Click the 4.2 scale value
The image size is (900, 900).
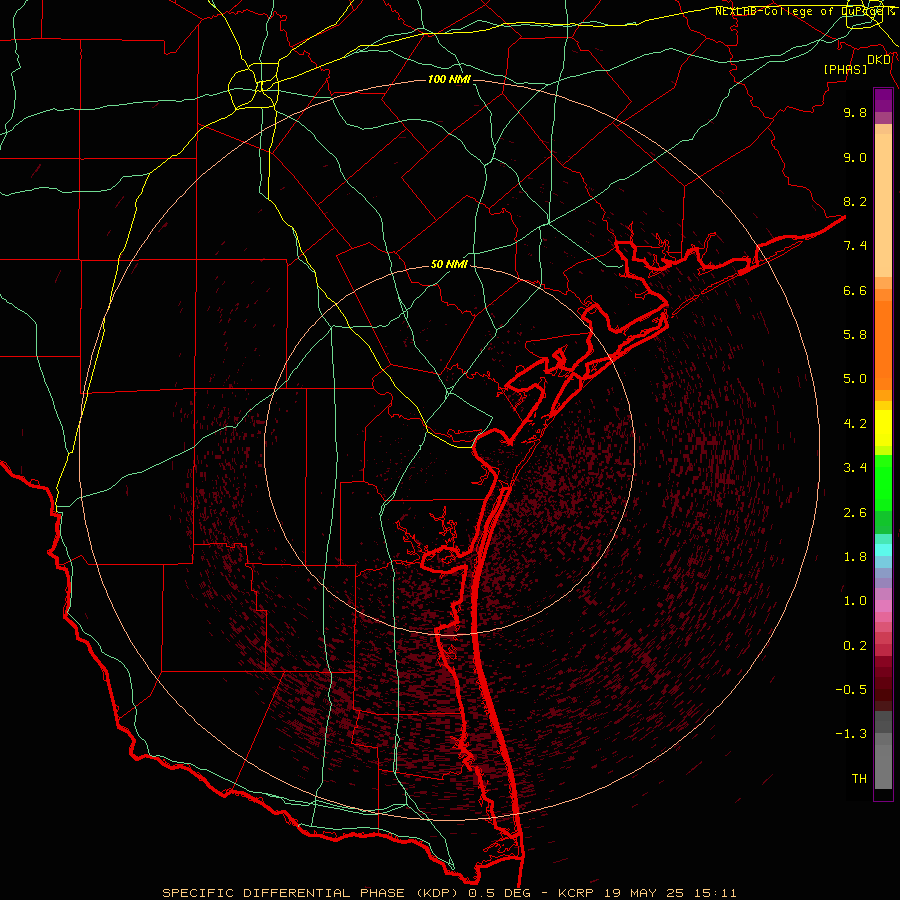click(855, 424)
